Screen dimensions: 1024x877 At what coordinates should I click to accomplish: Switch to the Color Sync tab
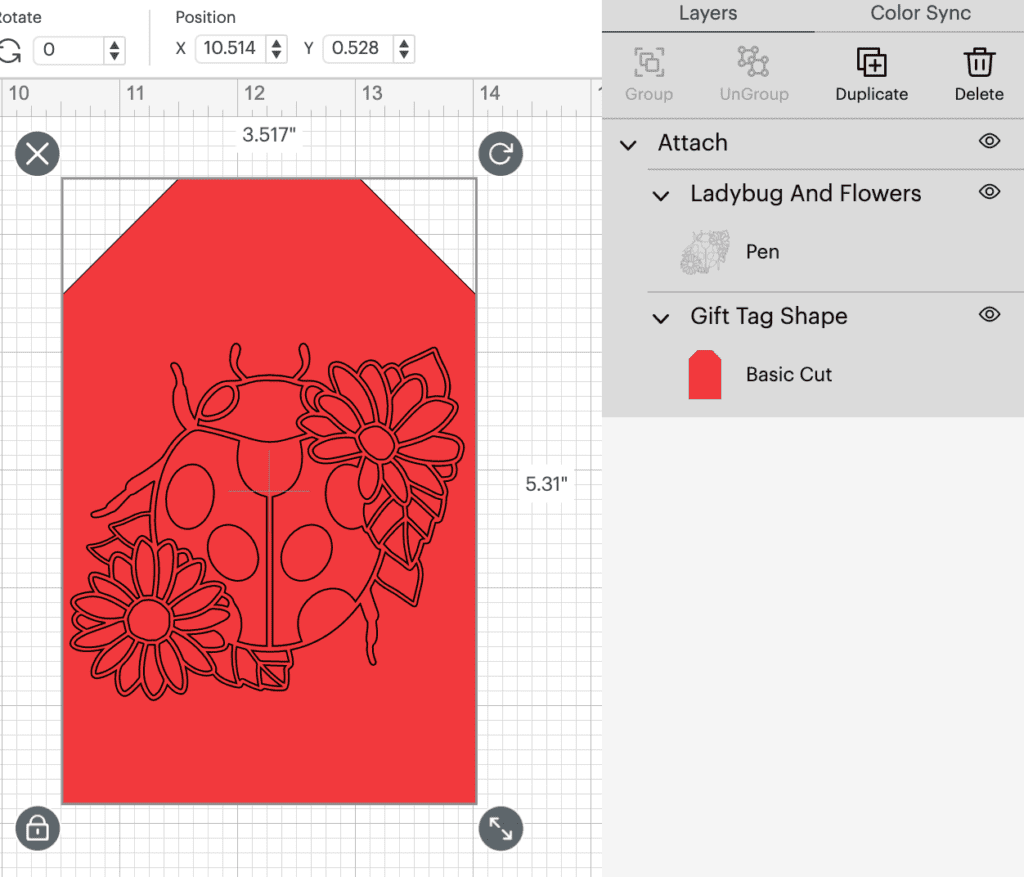tap(920, 13)
